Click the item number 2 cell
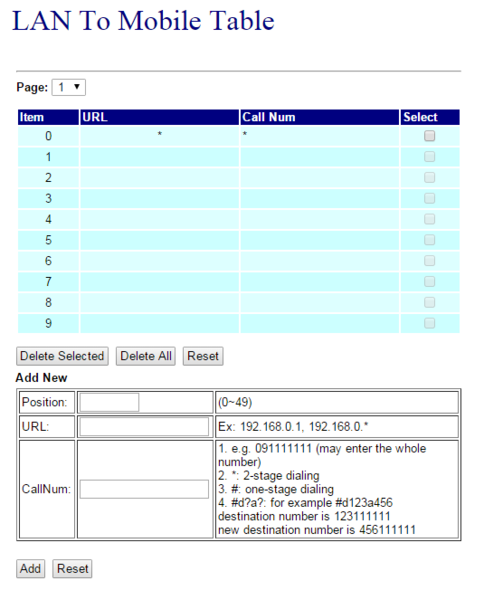The width and height of the screenshot is (484, 600). point(48,178)
